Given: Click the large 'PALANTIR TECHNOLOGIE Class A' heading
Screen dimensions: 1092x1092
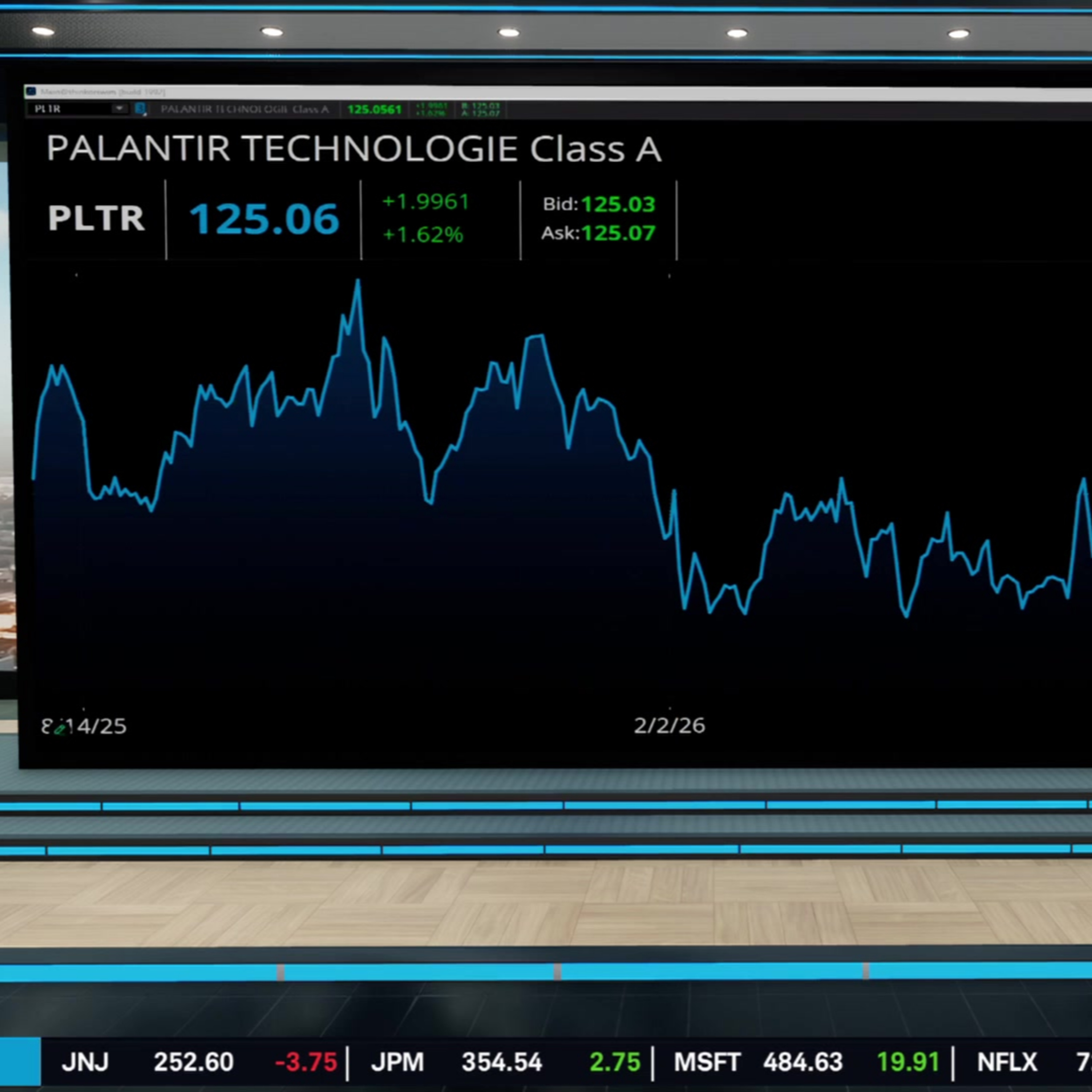Looking at the screenshot, I should [354, 149].
